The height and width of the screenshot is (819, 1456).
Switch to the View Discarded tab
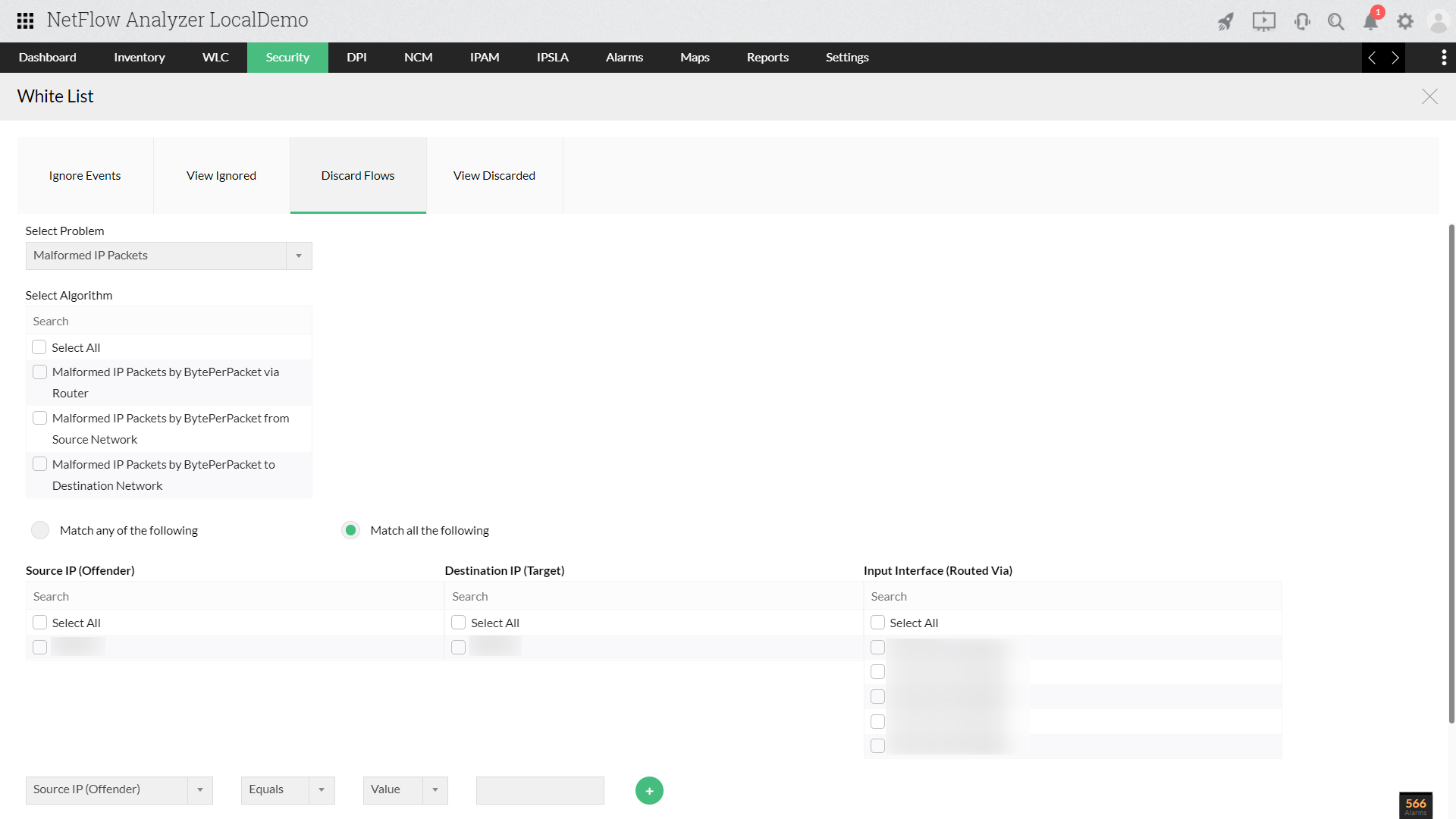[494, 175]
